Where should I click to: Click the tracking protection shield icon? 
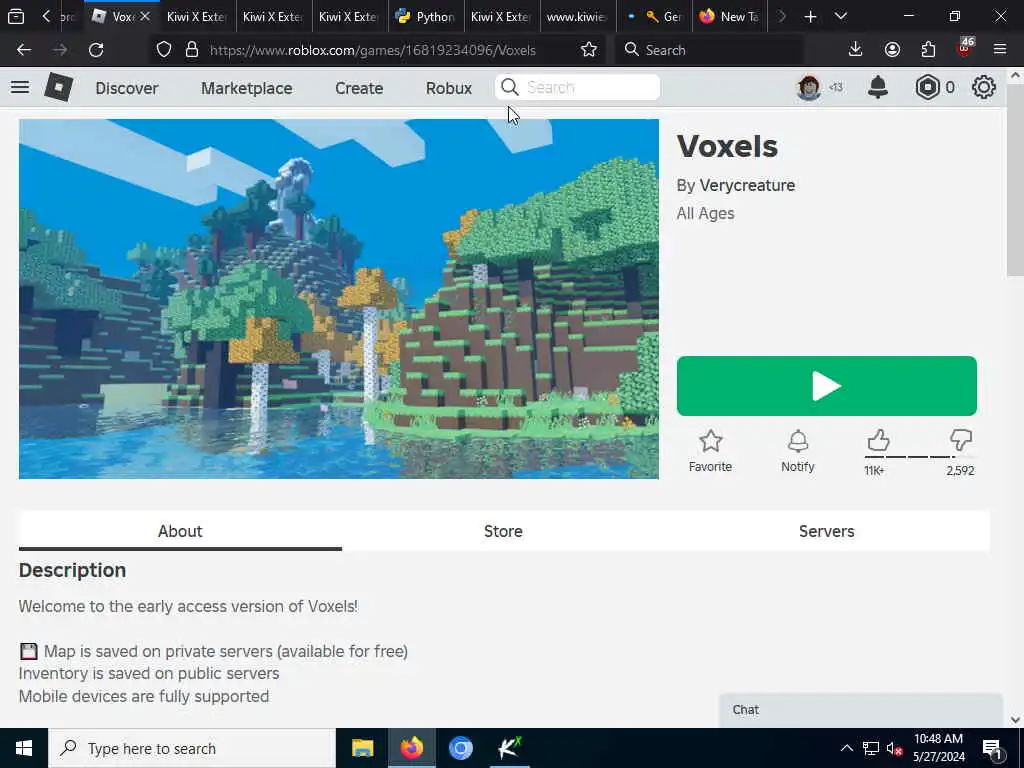click(x=164, y=50)
